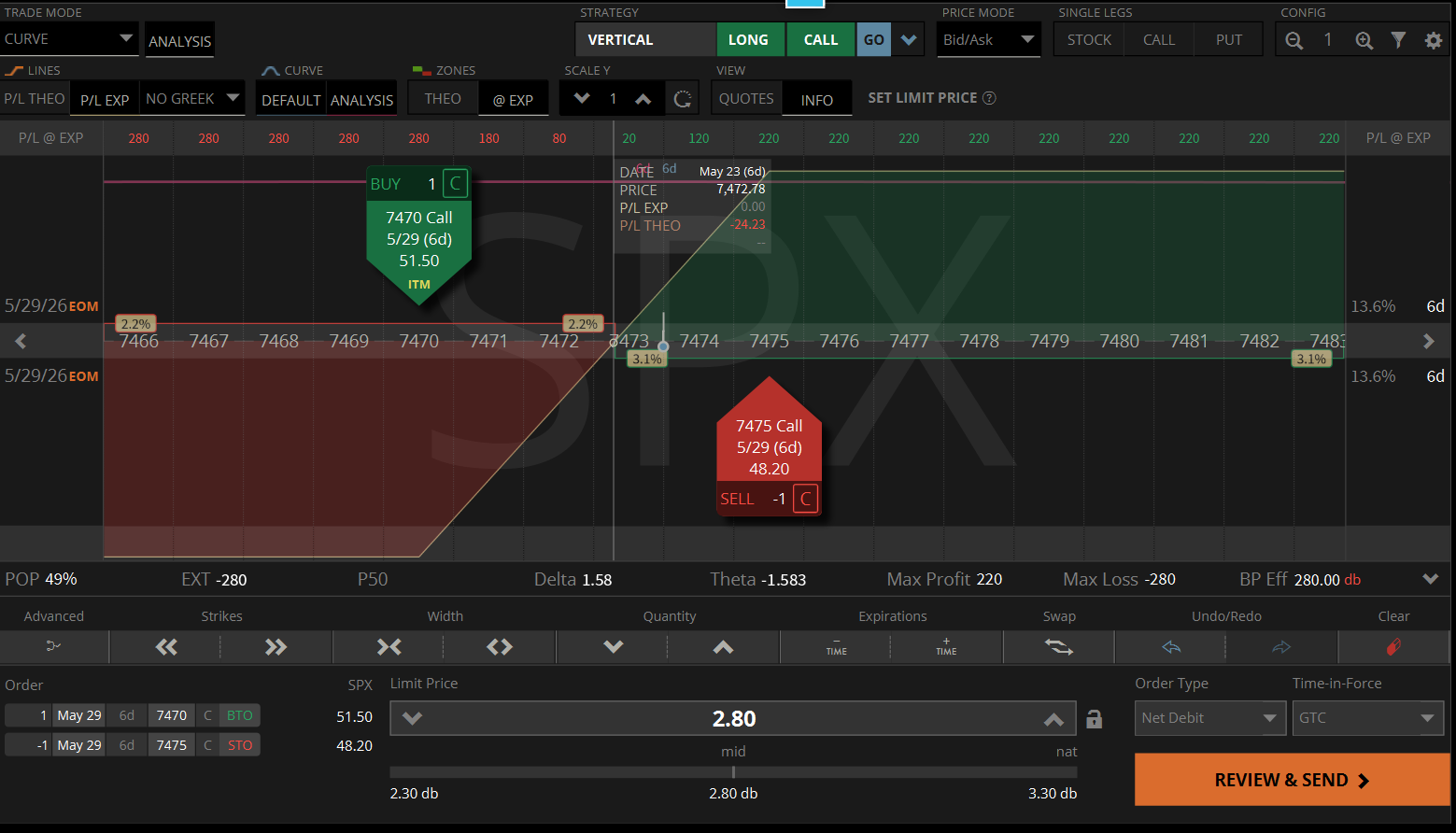Viewport: 1456px width, 833px height.
Task: Click the 7475 Call sell leg card
Action: (x=769, y=446)
